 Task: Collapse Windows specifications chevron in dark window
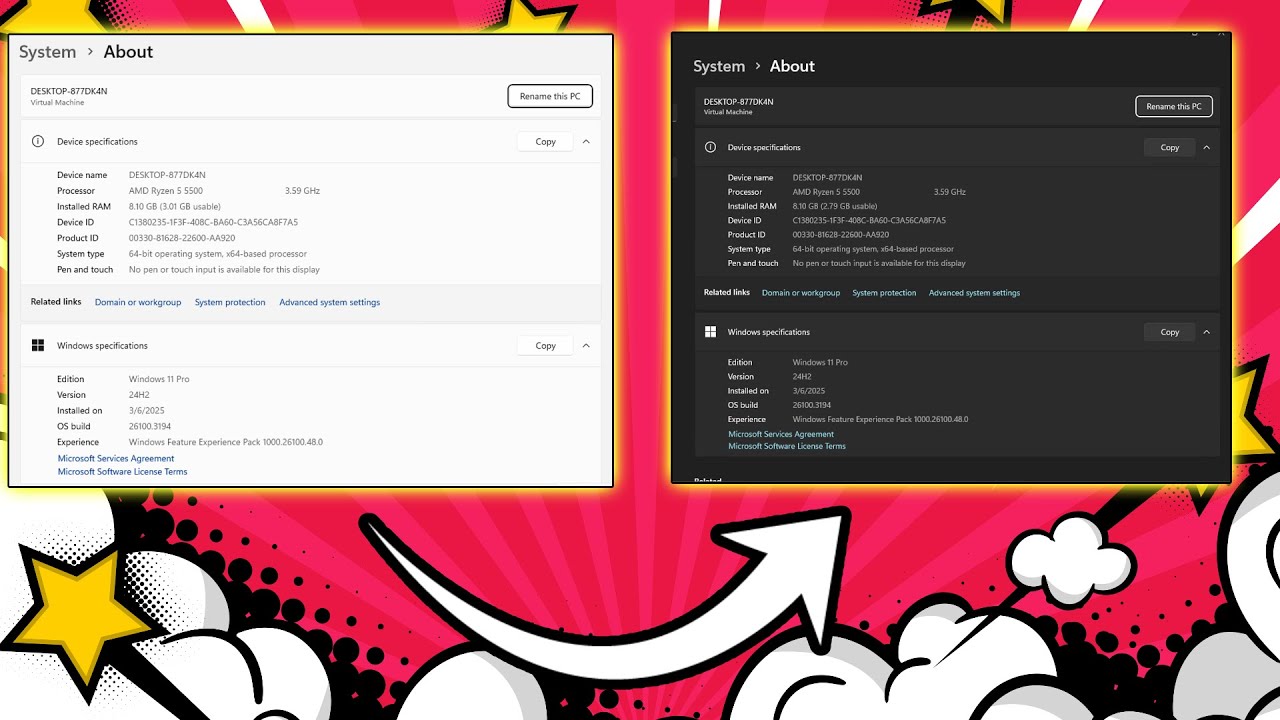tap(1207, 332)
